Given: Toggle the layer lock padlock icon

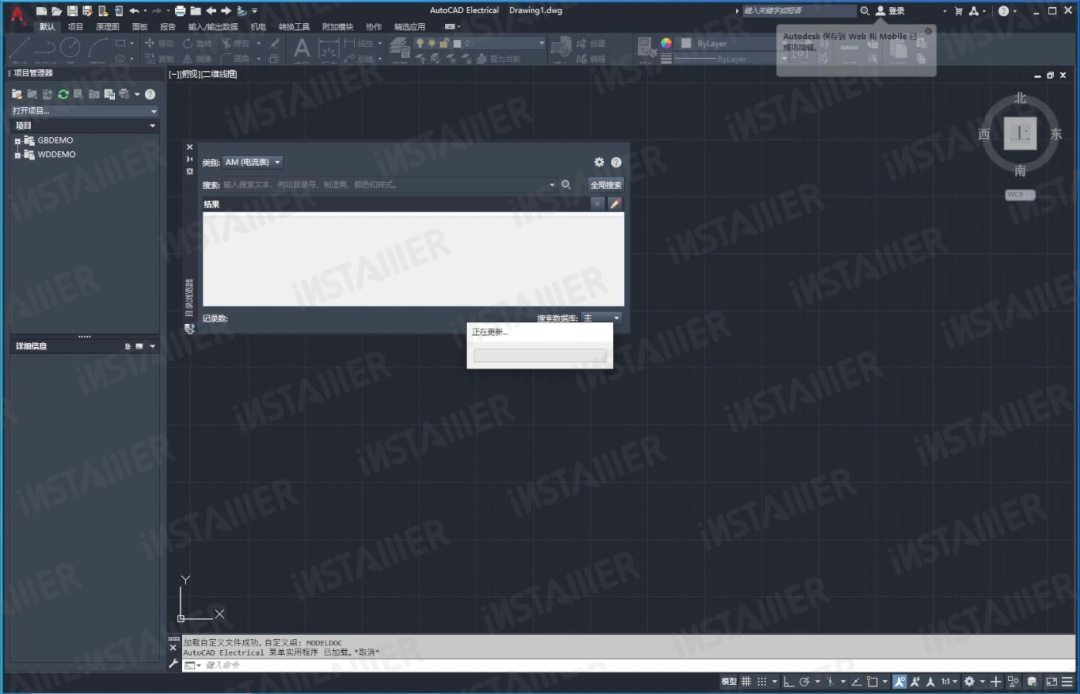Looking at the screenshot, I should (x=444, y=43).
